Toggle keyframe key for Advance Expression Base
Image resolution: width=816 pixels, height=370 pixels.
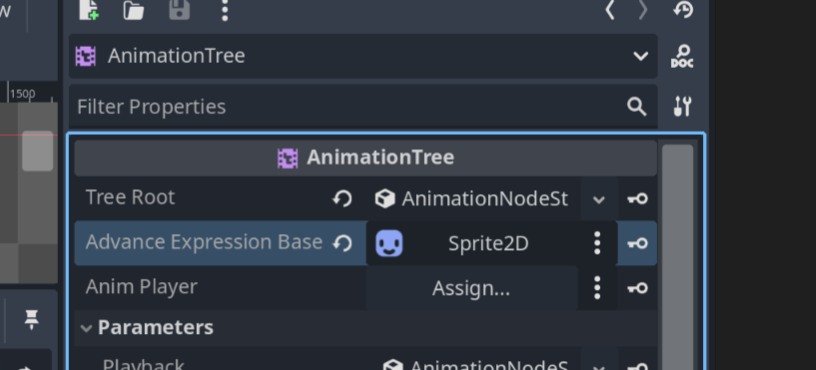click(638, 243)
